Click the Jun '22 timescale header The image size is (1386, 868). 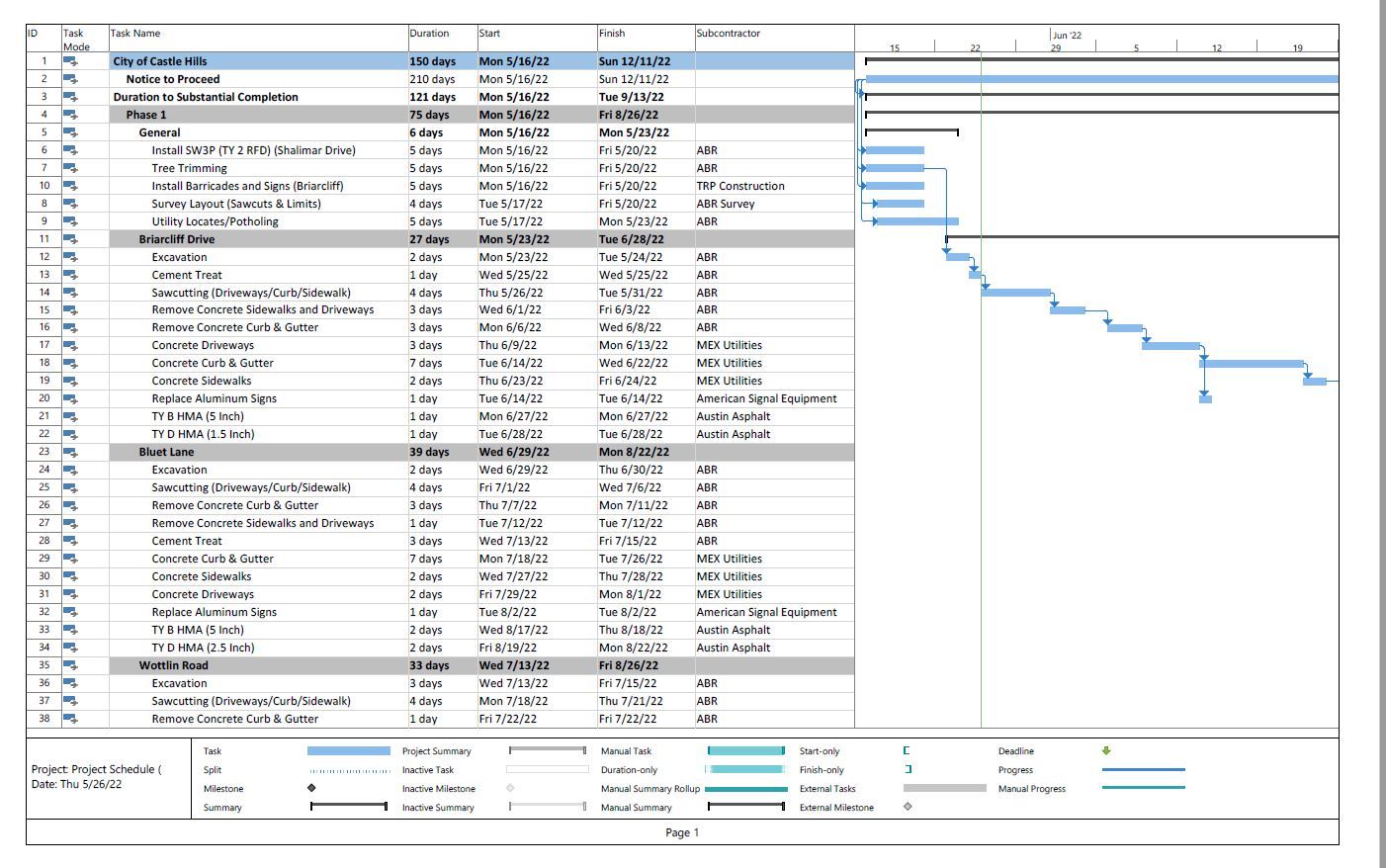tap(1068, 36)
